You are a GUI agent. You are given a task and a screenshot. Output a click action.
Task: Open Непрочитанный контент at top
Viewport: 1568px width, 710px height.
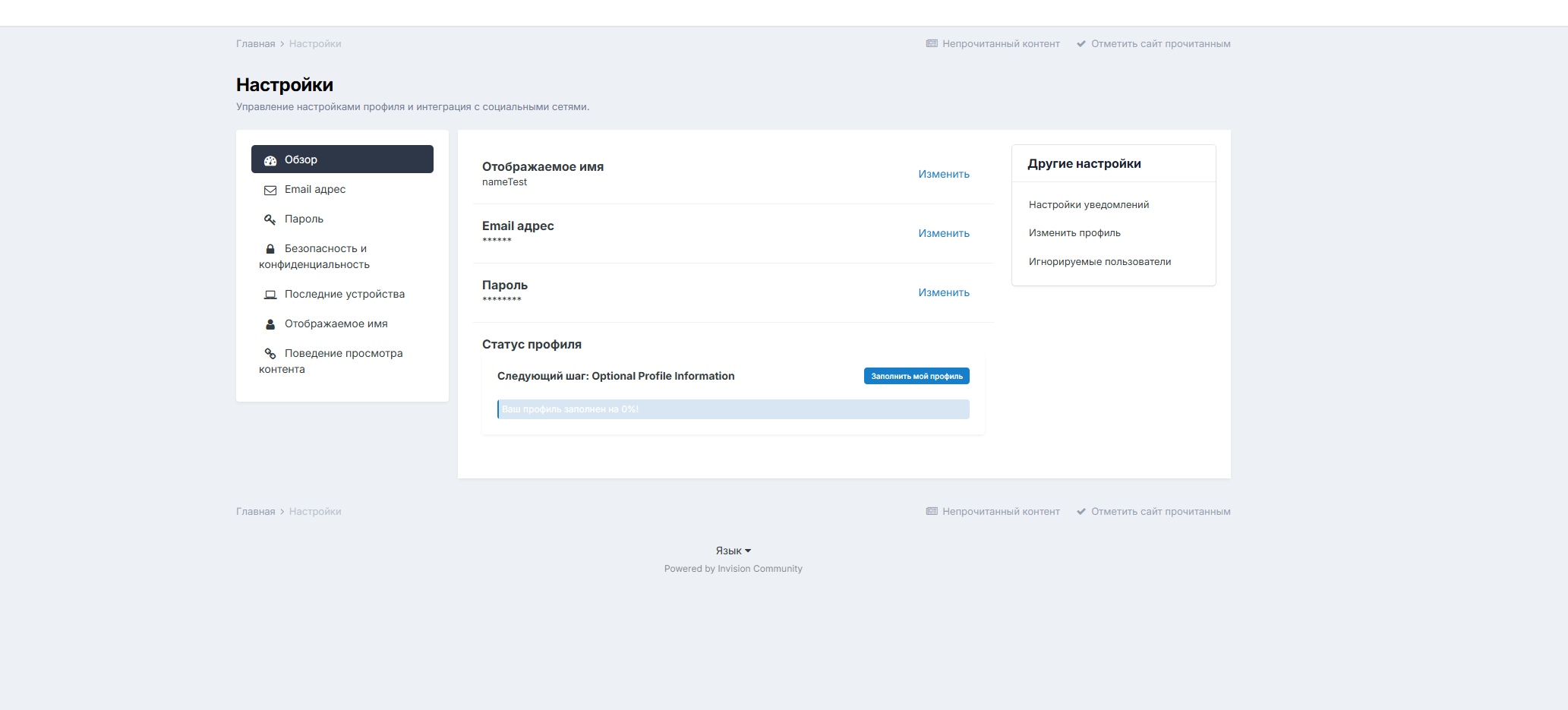993,44
